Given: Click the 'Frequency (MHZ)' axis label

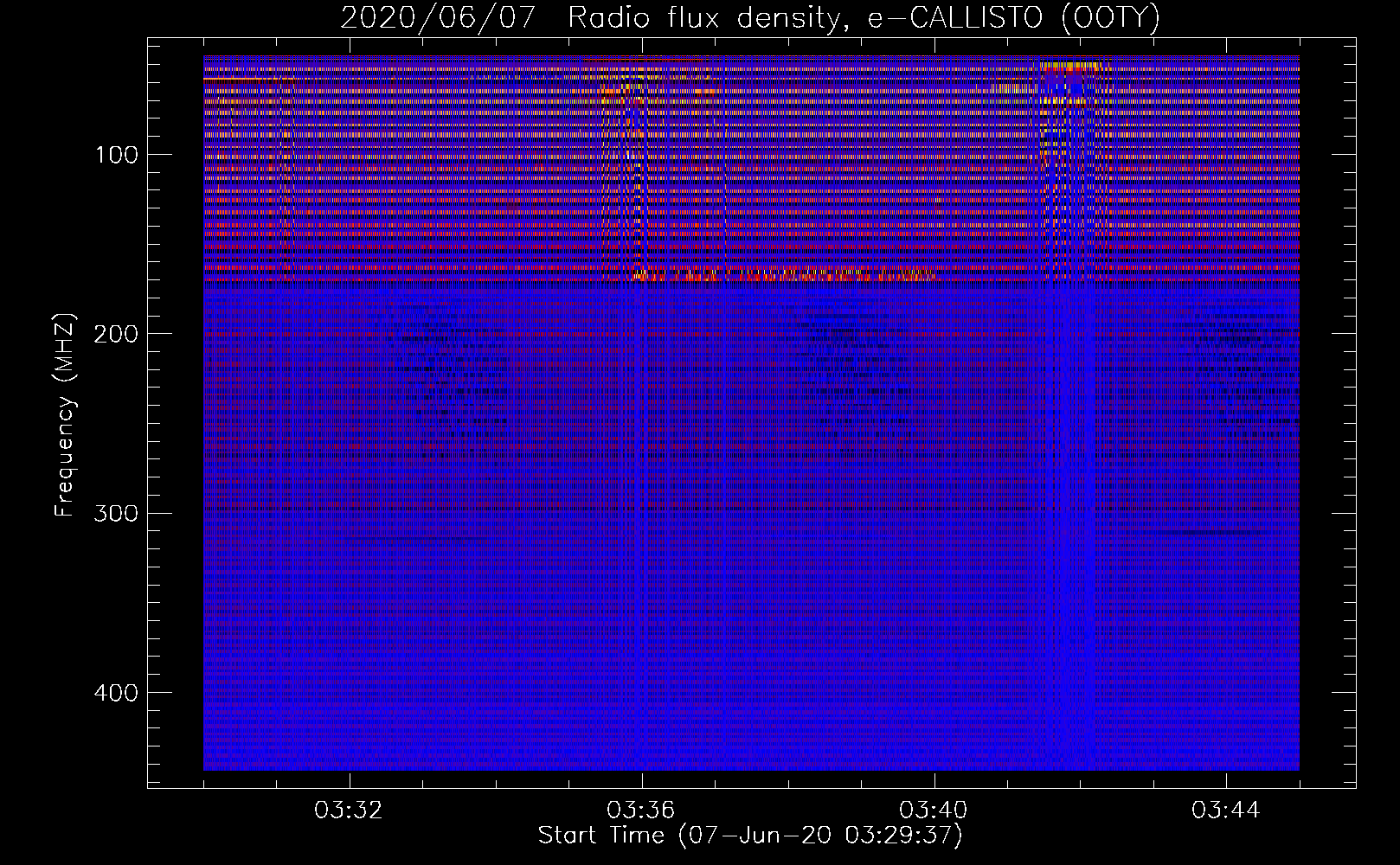Looking at the screenshot, I should (x=65, y=414).
